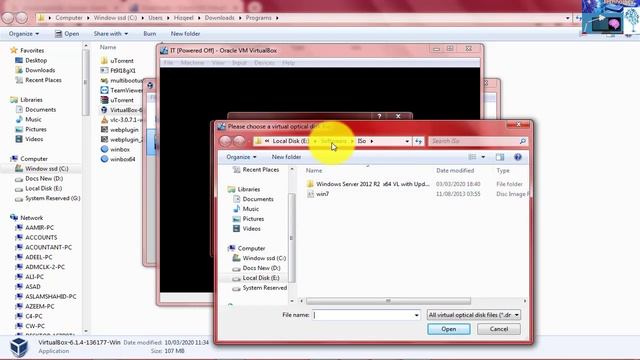The image size is (640, 360).
Task: Open the Devices menu in VirtualBox window
Action: (x=264, y=62)
